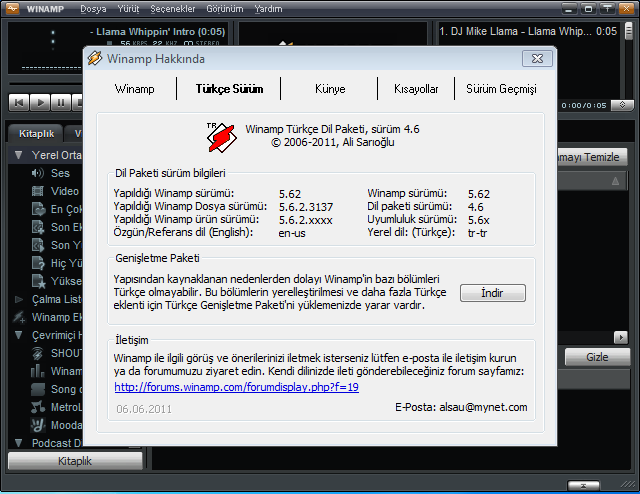
Task: Click the e-mail address alsau@mynet.com
Action: point(483,407)
